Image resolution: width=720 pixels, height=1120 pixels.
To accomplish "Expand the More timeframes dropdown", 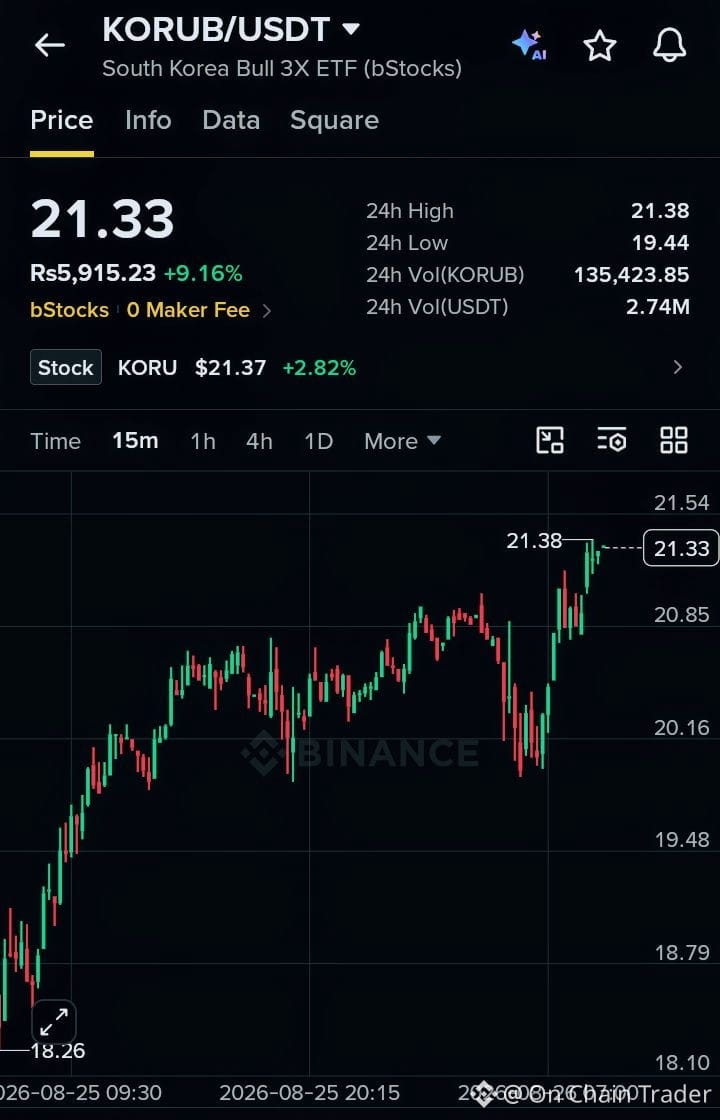I will click(402, 441).
